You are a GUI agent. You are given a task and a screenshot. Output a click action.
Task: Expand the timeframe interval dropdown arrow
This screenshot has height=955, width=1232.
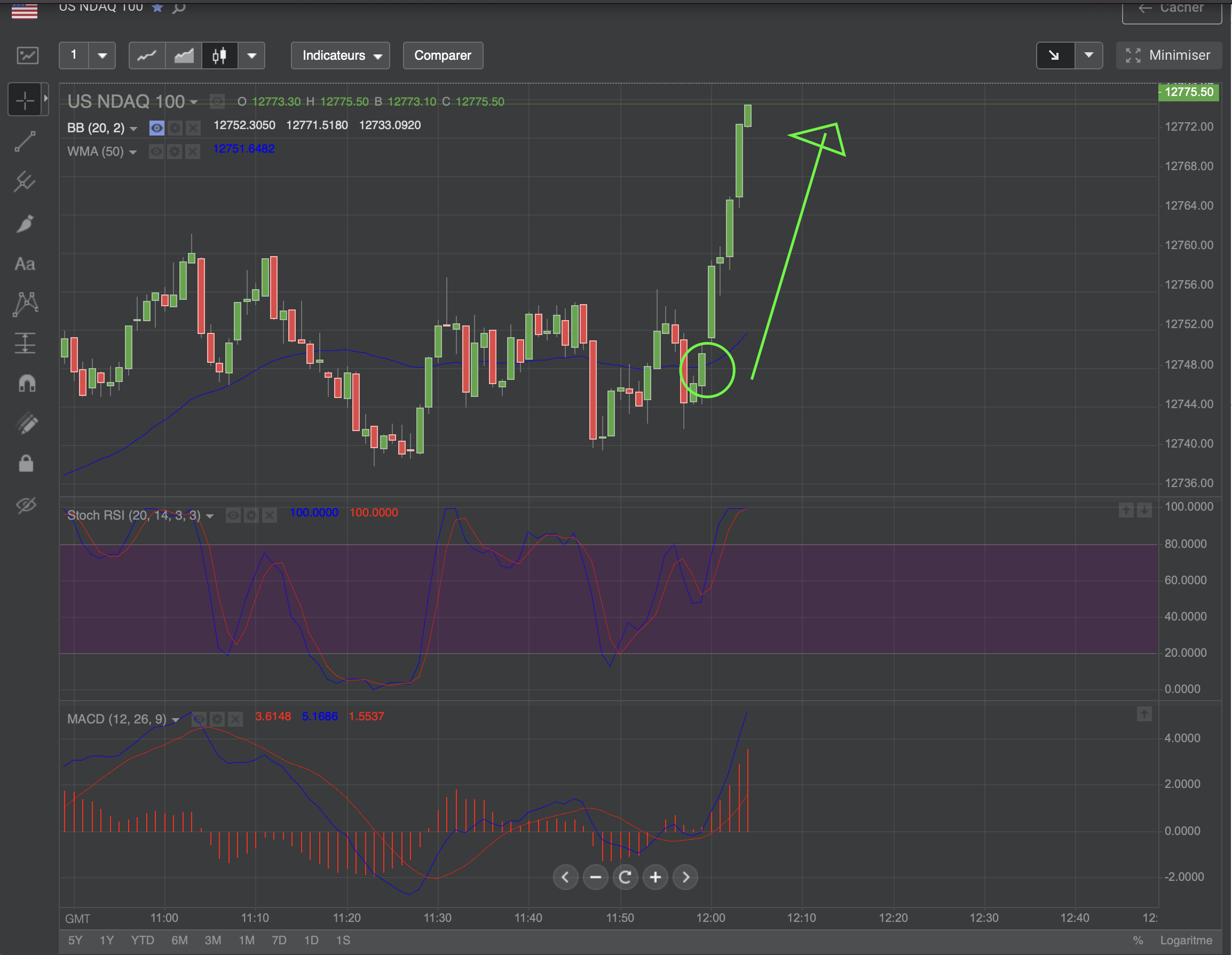coord(102,55)
